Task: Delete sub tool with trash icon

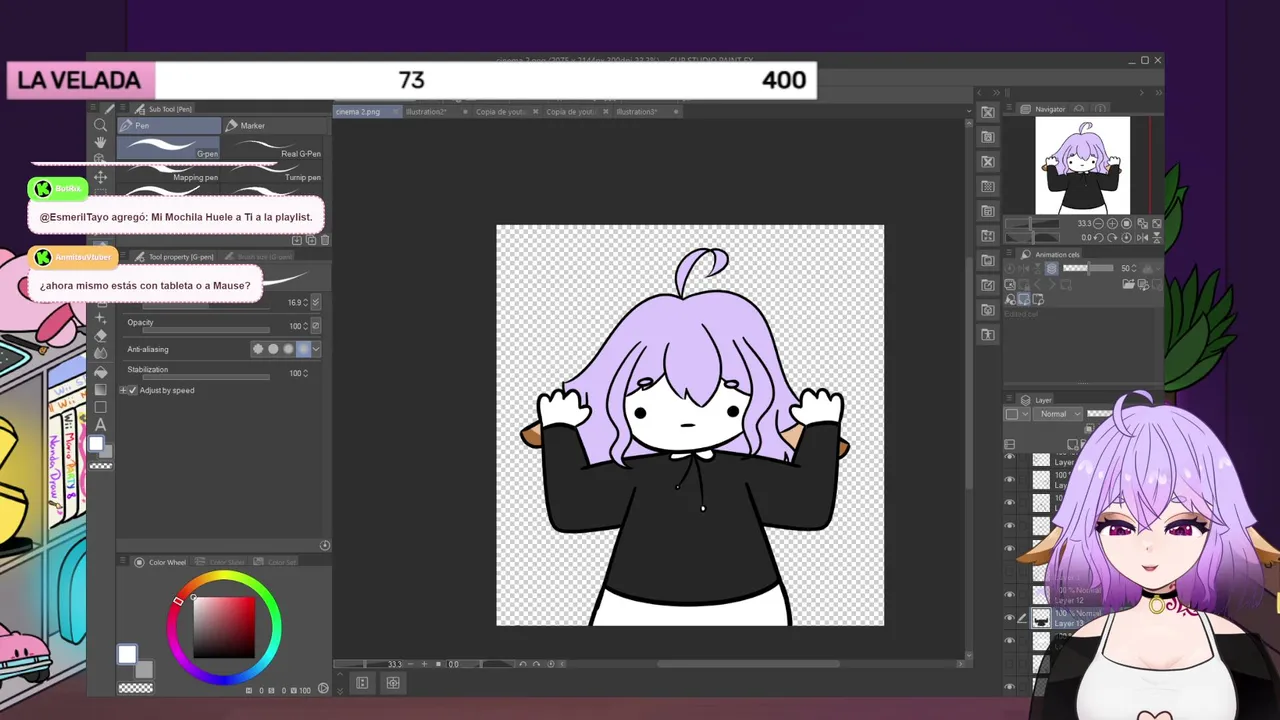Action: [325, 240]
